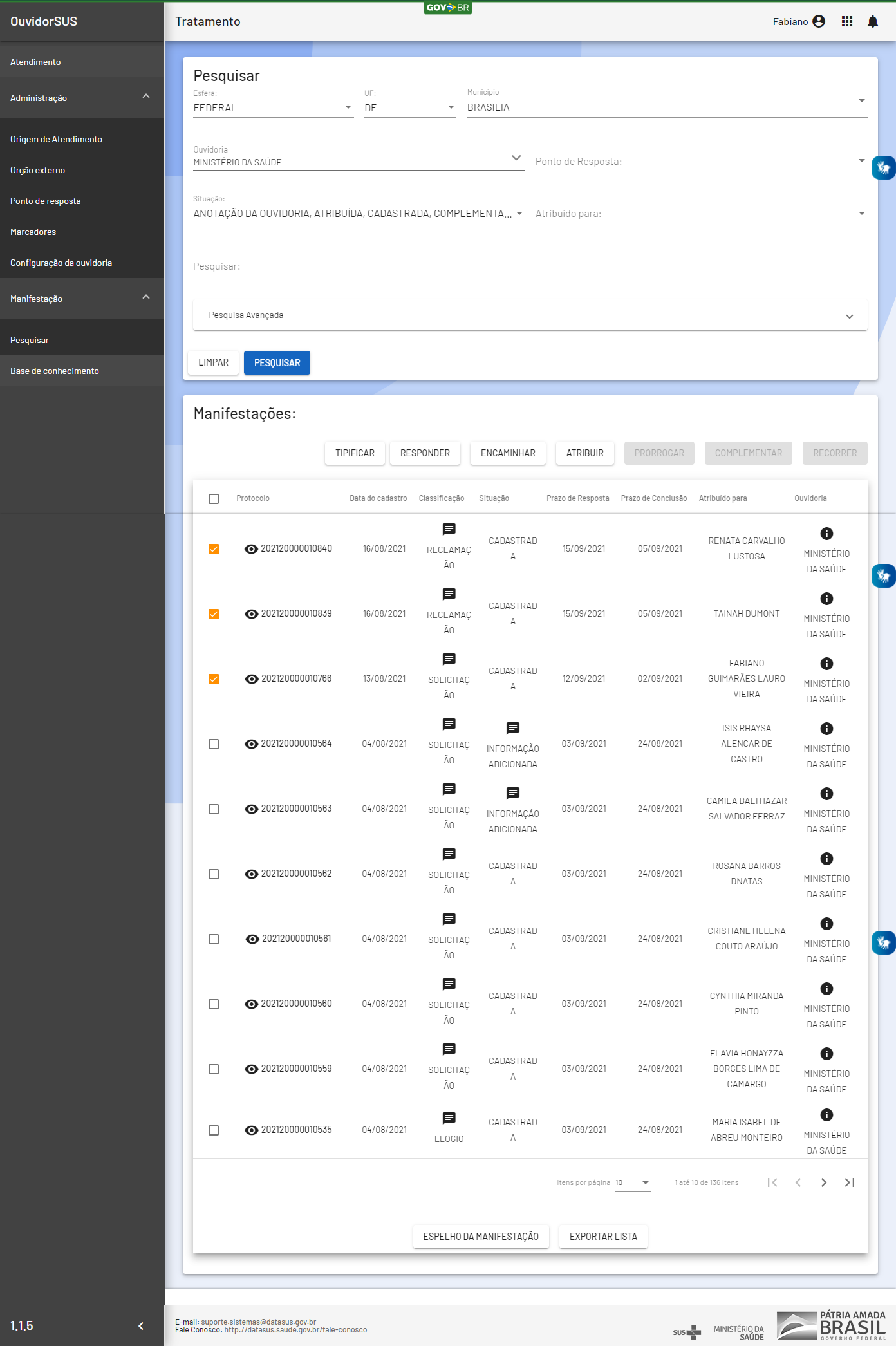Select the checkbox for protocol 202120000010564
This screenshot has width=896, height=1346.
(214, 744)
